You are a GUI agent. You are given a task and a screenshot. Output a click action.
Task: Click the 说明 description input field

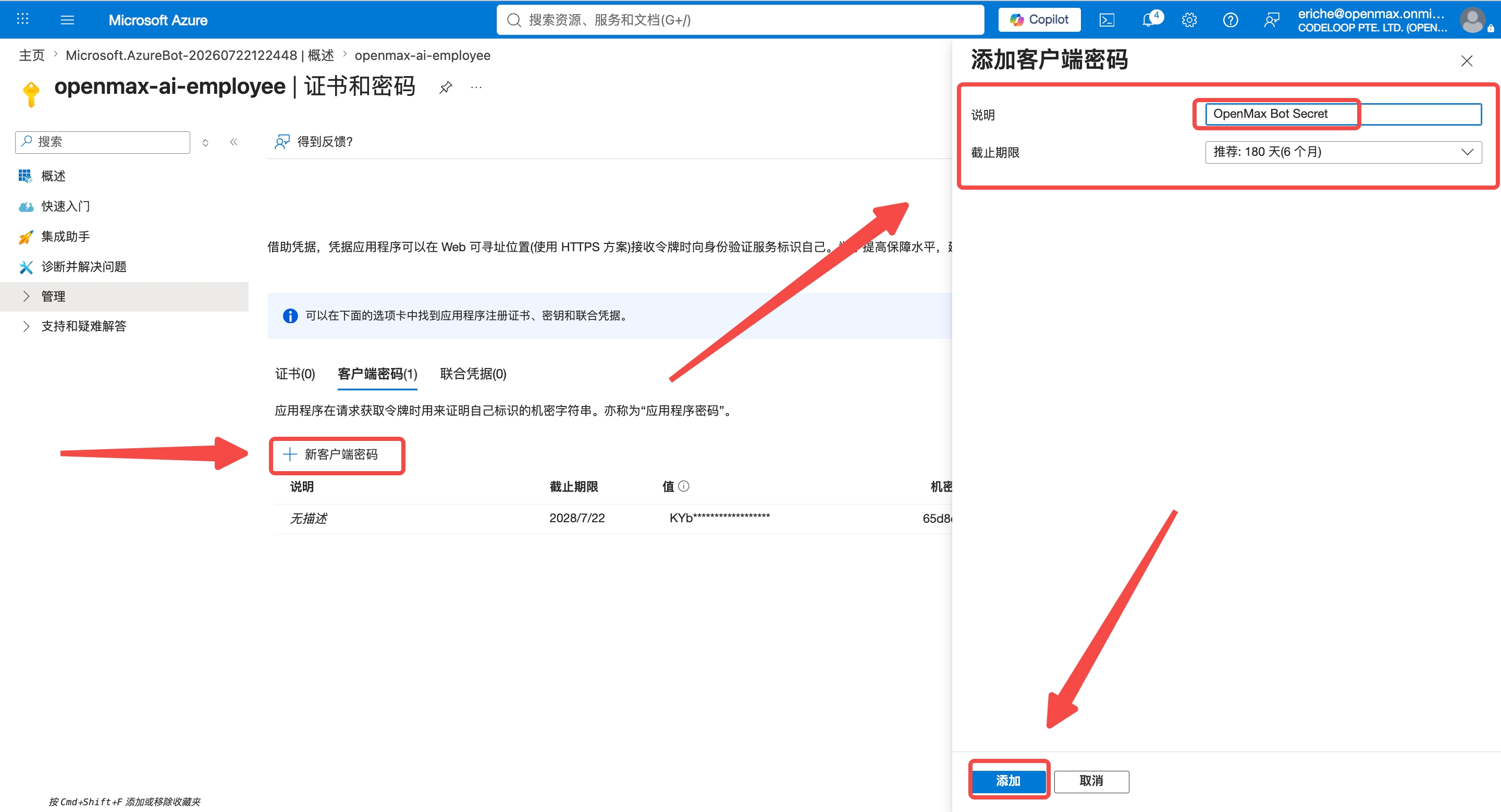tap(1343, 114)
